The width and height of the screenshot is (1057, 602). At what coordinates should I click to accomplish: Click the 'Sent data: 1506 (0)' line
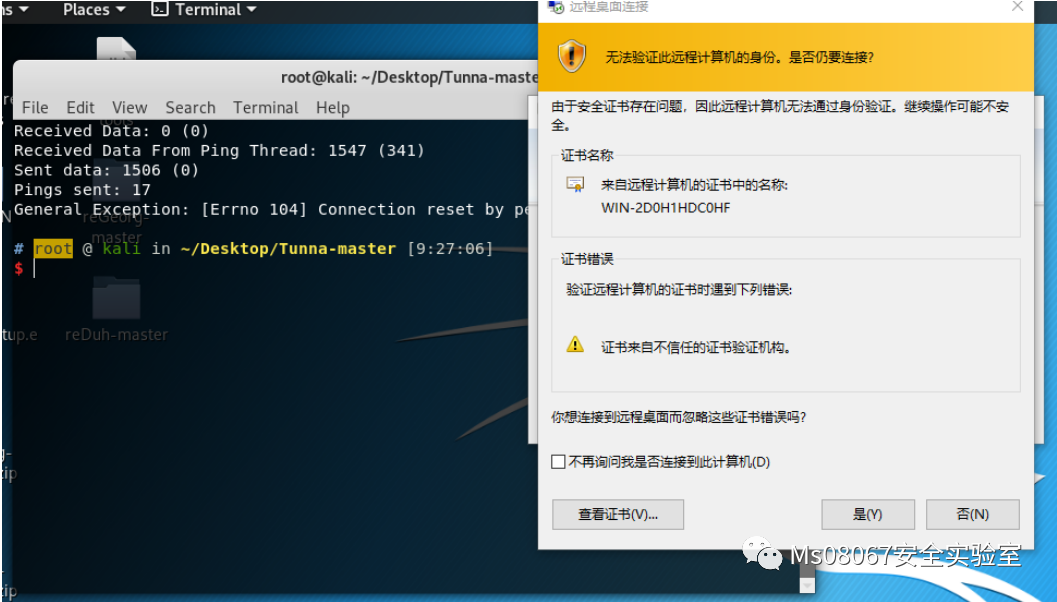[107, 170]
